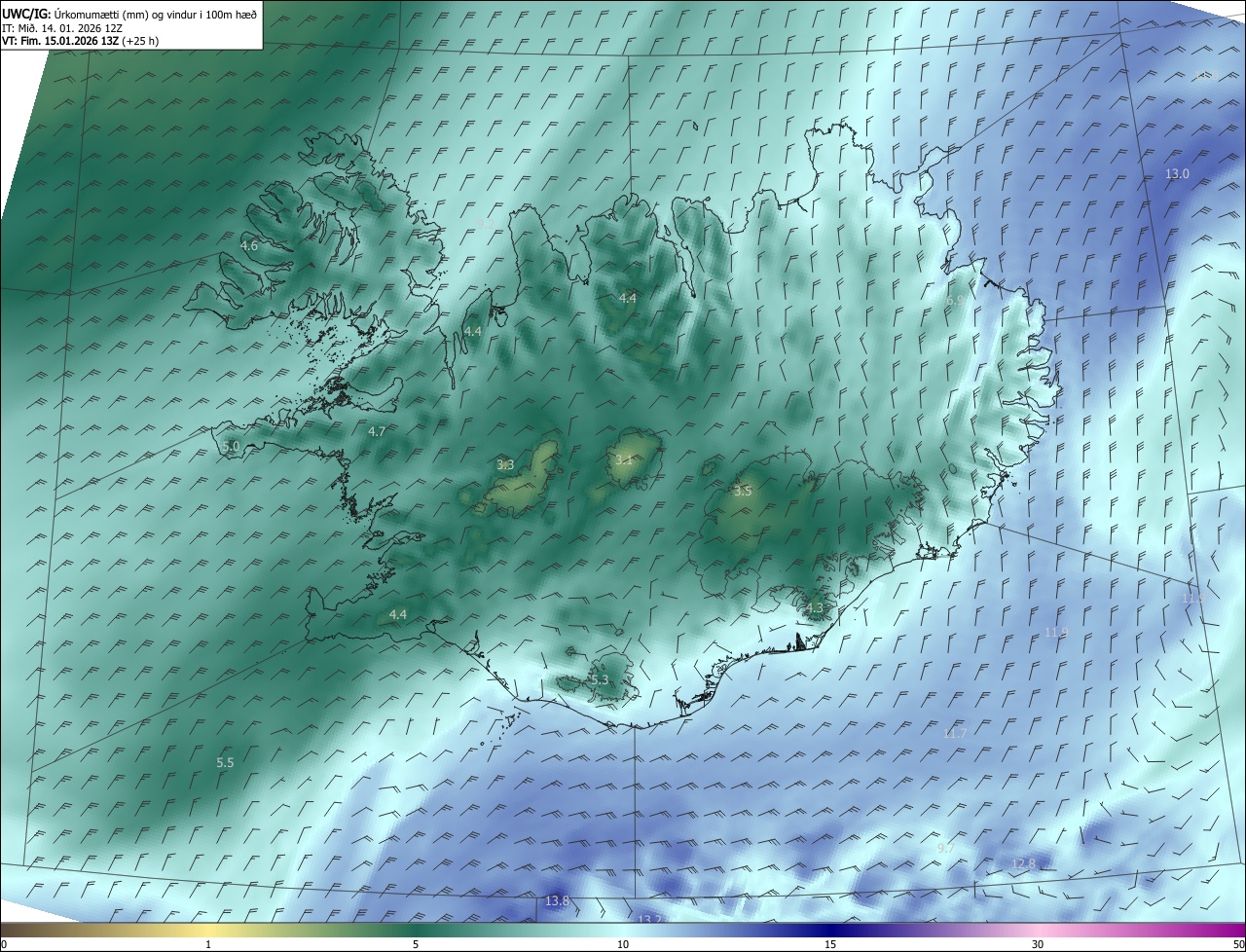
Task: Click the 3.5 value on Vatnajökull
Action: (743, 491)
